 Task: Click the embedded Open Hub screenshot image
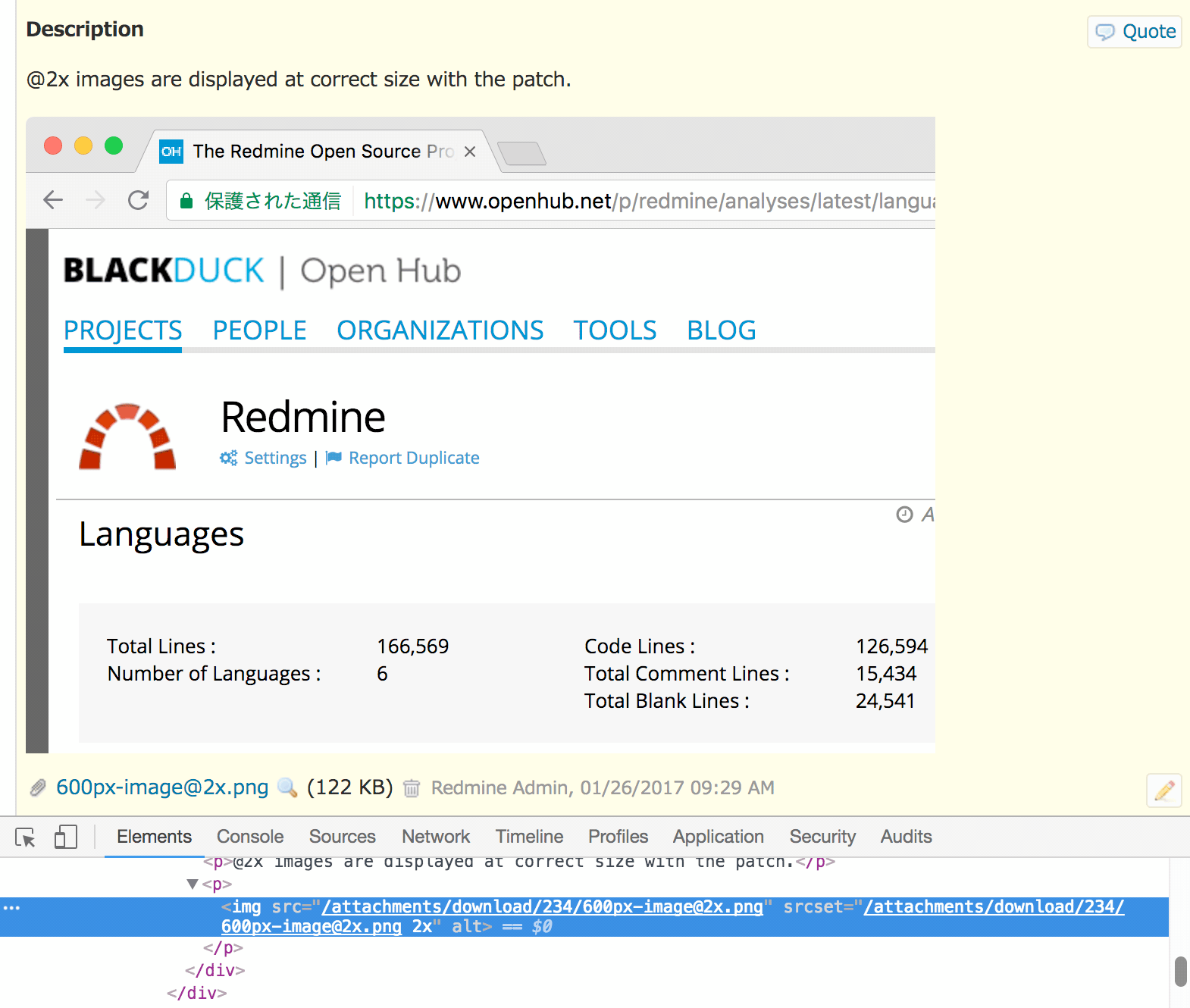[x=481, y=435]
